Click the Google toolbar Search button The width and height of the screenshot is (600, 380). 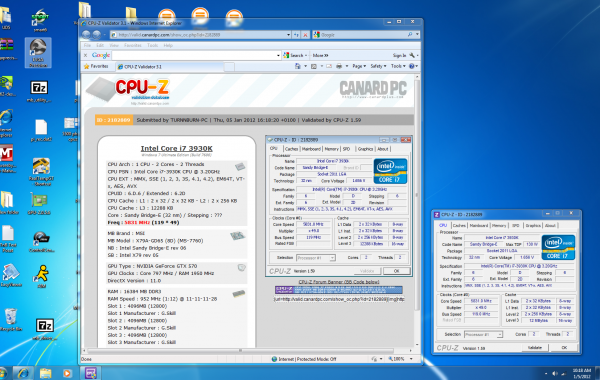(x=295, y=55)
